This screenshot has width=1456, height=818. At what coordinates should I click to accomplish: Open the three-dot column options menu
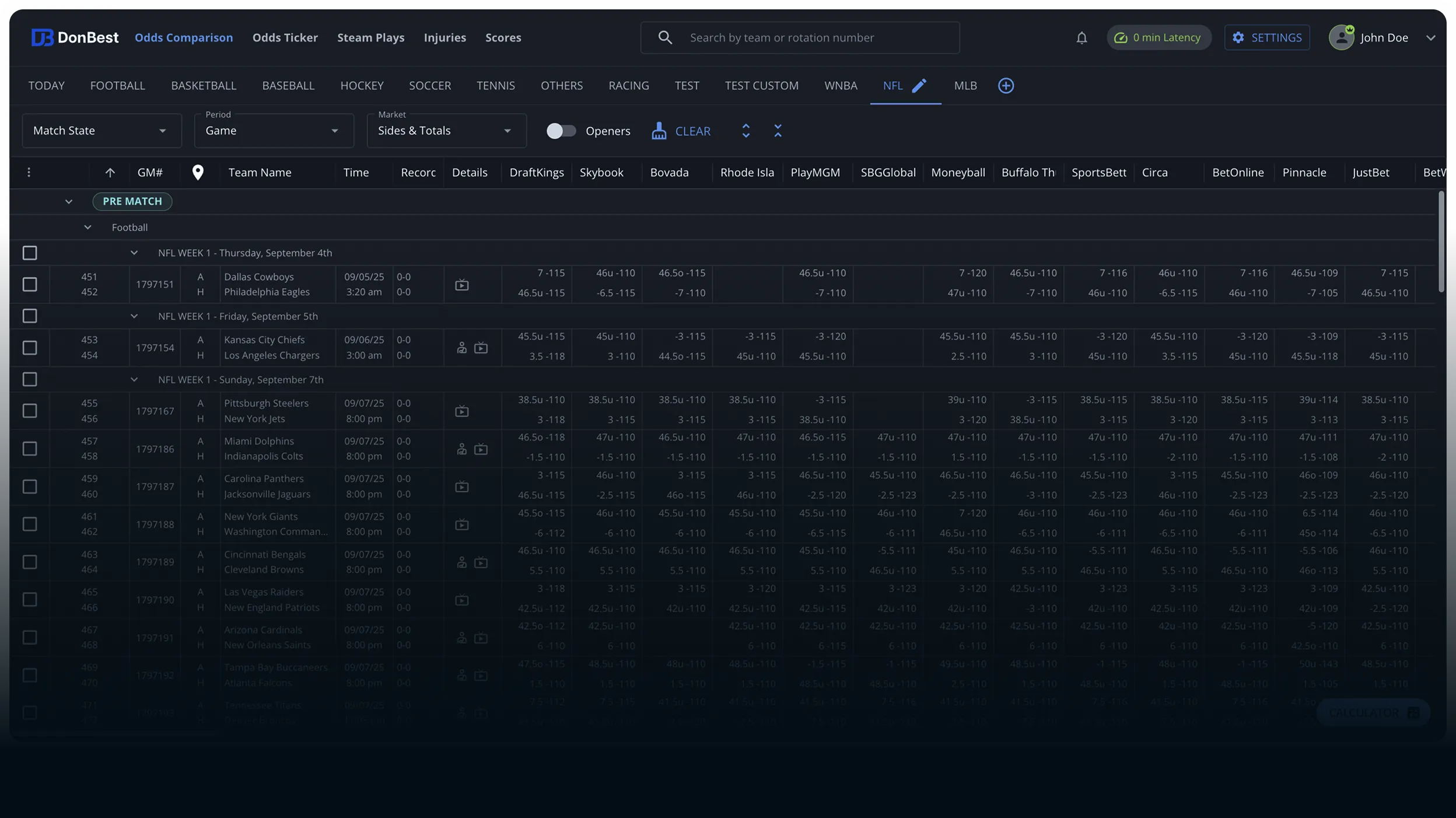(x=29, y=172)
